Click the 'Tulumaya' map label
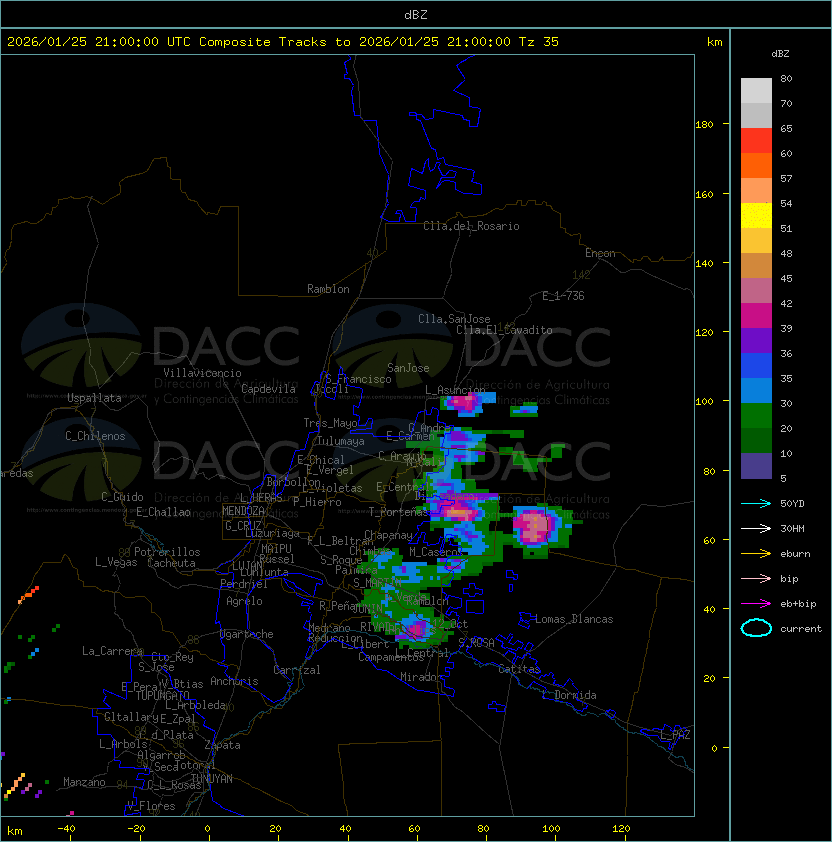 [341, 441]
